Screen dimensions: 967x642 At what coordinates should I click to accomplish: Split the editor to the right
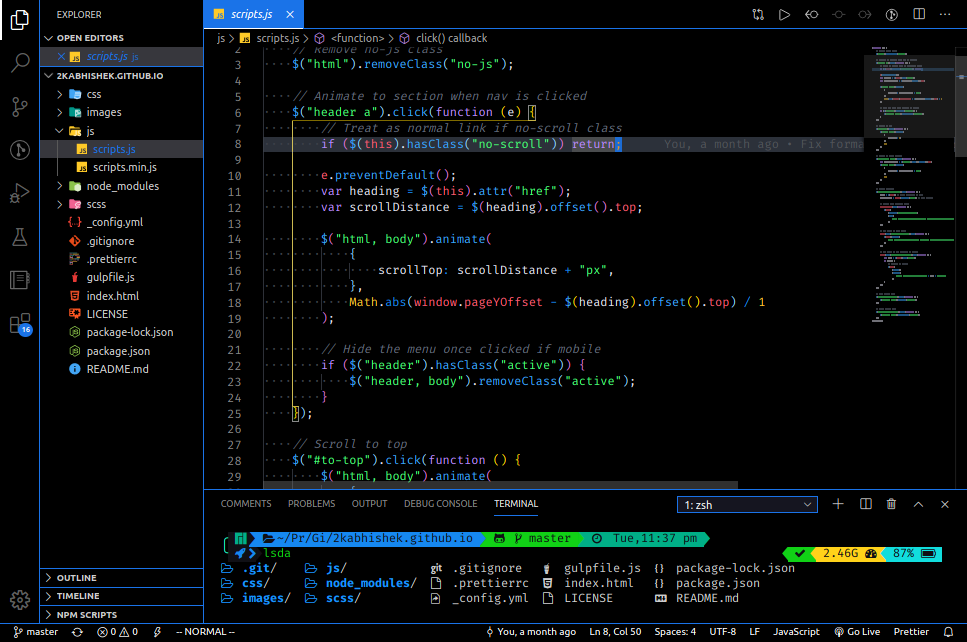pyautogui.click(x=919, y=14)
